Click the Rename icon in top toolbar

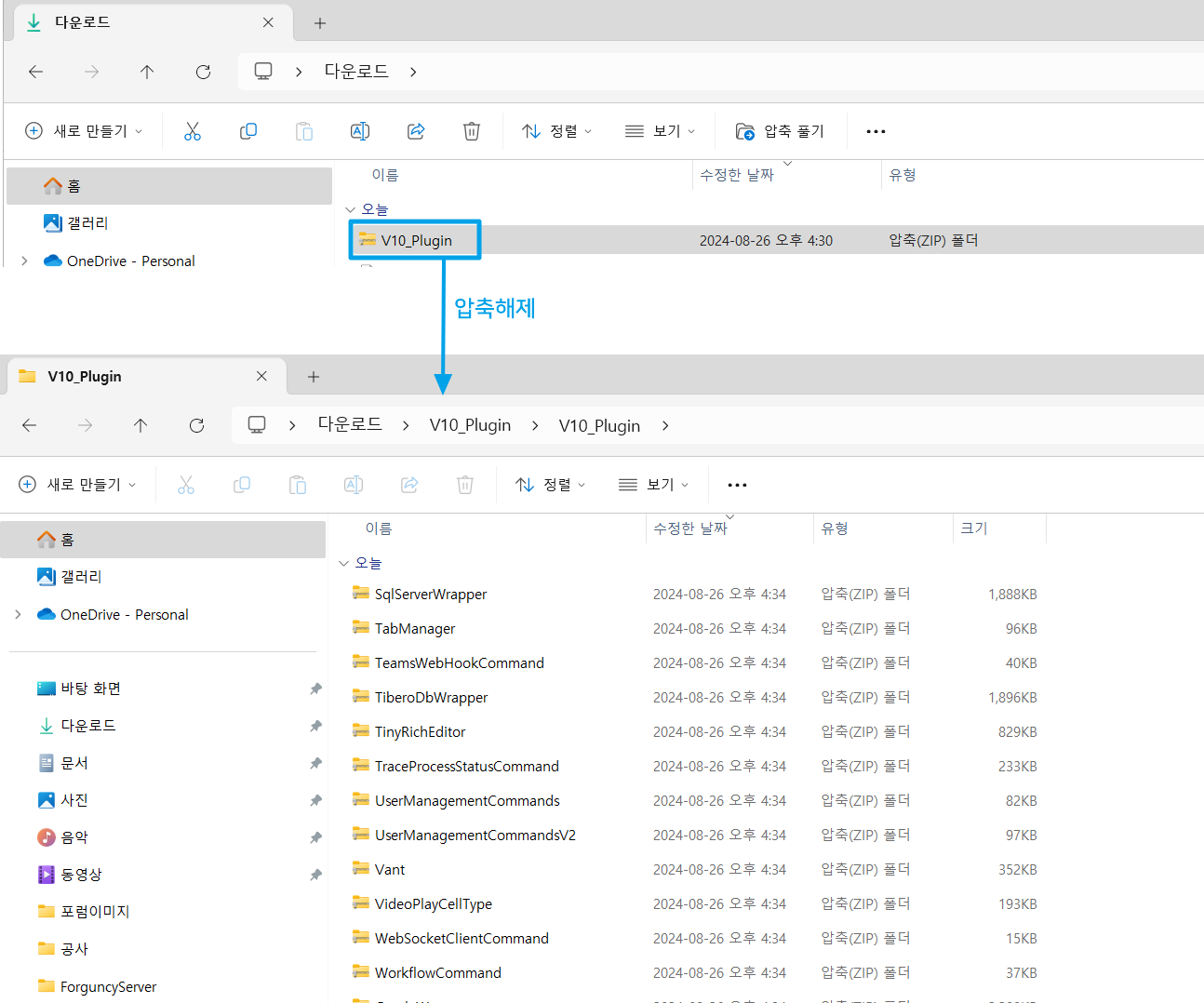point(360,131)
